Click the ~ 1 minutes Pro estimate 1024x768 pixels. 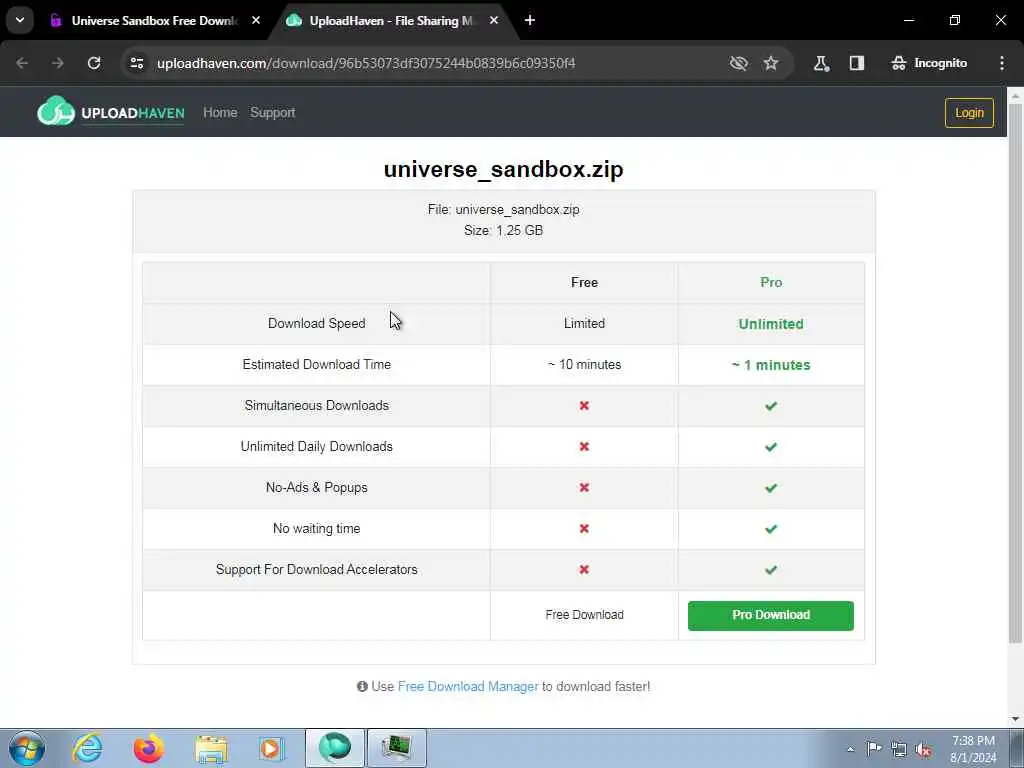771,365
